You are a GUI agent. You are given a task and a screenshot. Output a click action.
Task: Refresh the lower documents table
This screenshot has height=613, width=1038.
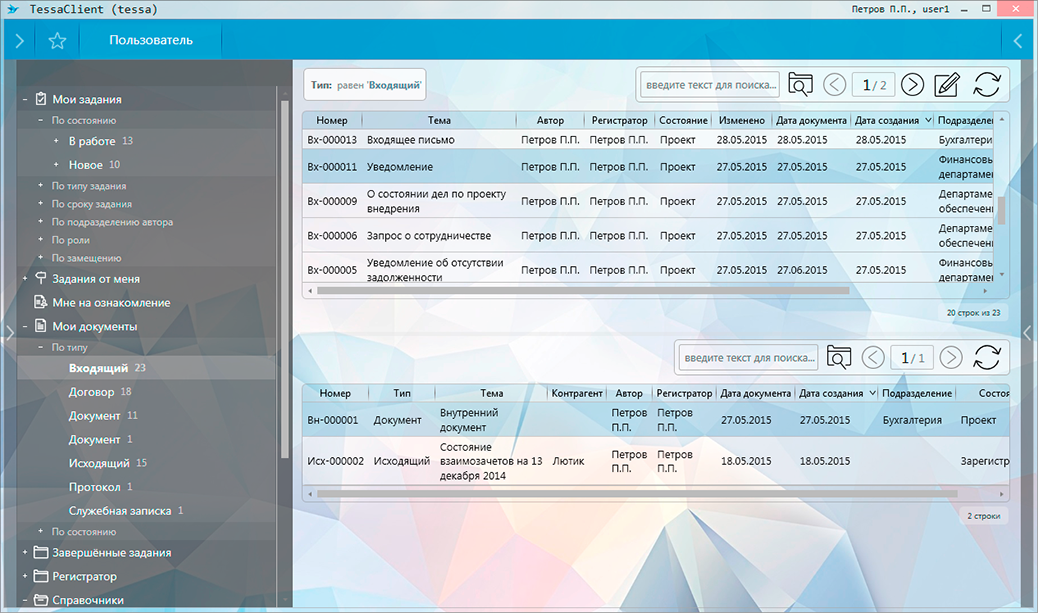(x=986, y=357)
